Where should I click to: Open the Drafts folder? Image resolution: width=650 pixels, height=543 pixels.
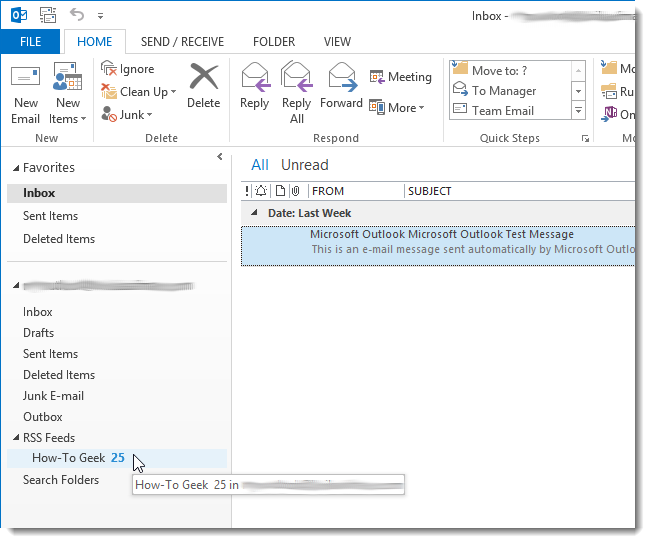click(x=39, y=333)
